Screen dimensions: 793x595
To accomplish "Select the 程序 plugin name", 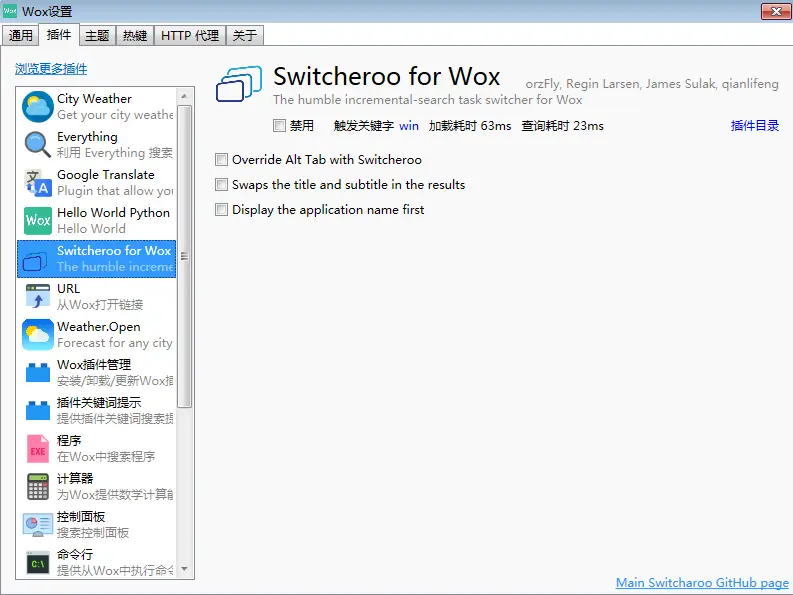I will click(x=69, y=441).
